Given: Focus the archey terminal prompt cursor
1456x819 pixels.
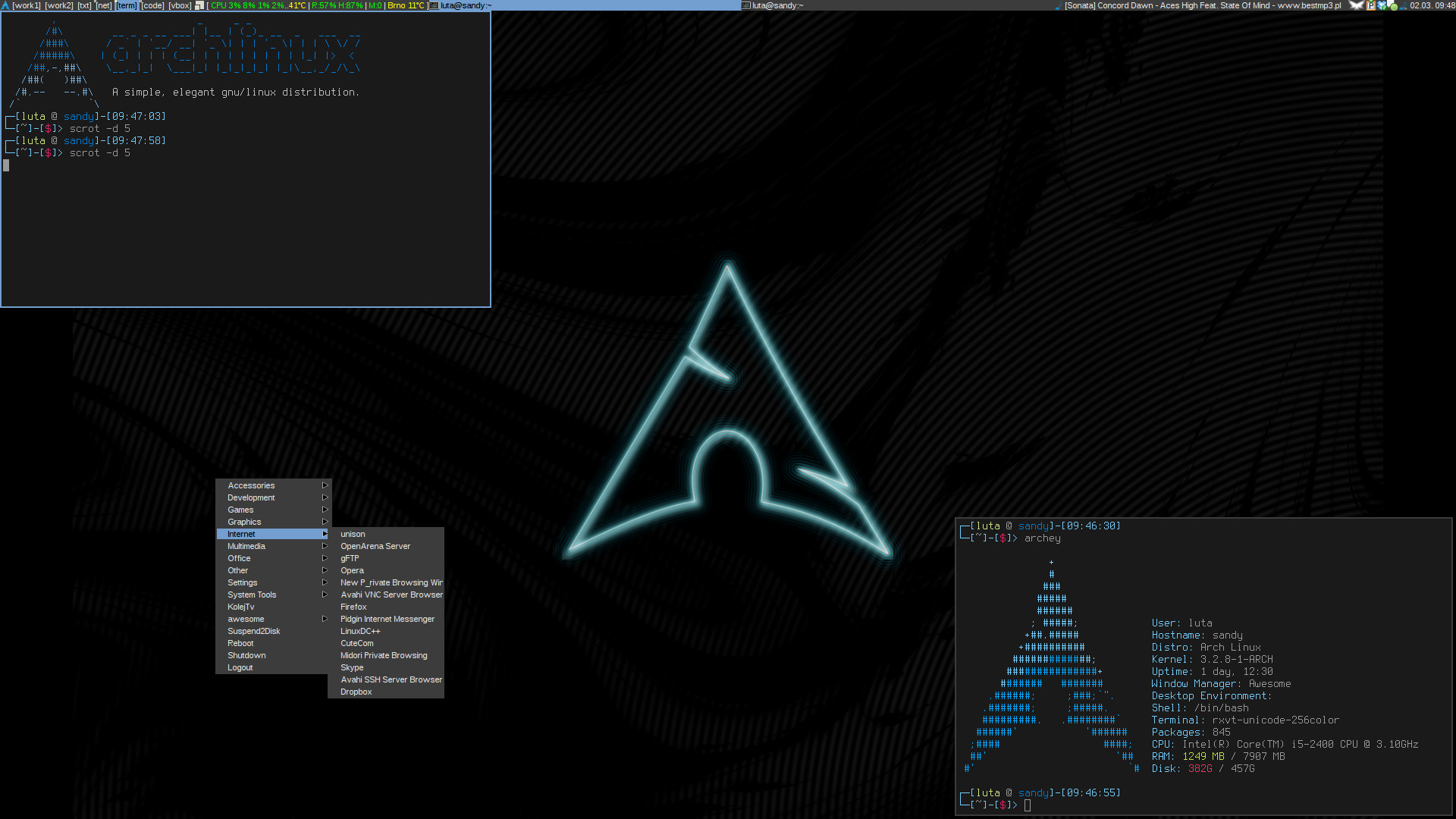Looking at the screenshot, I should pyautogui.click(x=1028, y=805).
